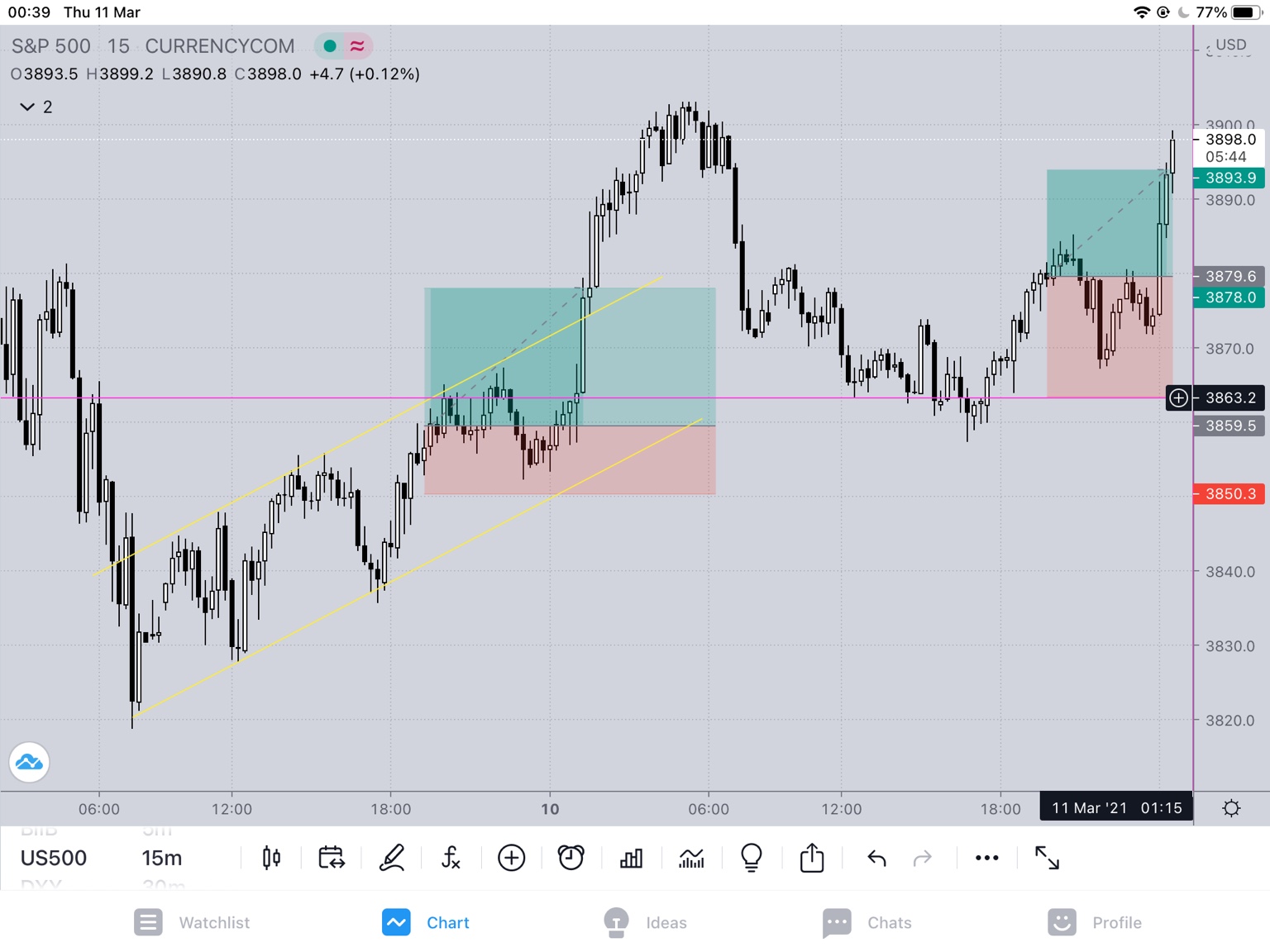Image resolution: width=1270 pixels, height=952 pixels.
Task: Open the fx indicators menu
Action: click(x=451, y=858)
